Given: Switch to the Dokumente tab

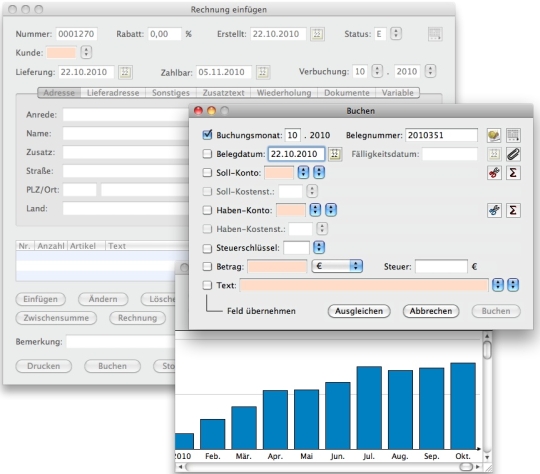Looking at the screenshot, I should (x=346, y=93).
